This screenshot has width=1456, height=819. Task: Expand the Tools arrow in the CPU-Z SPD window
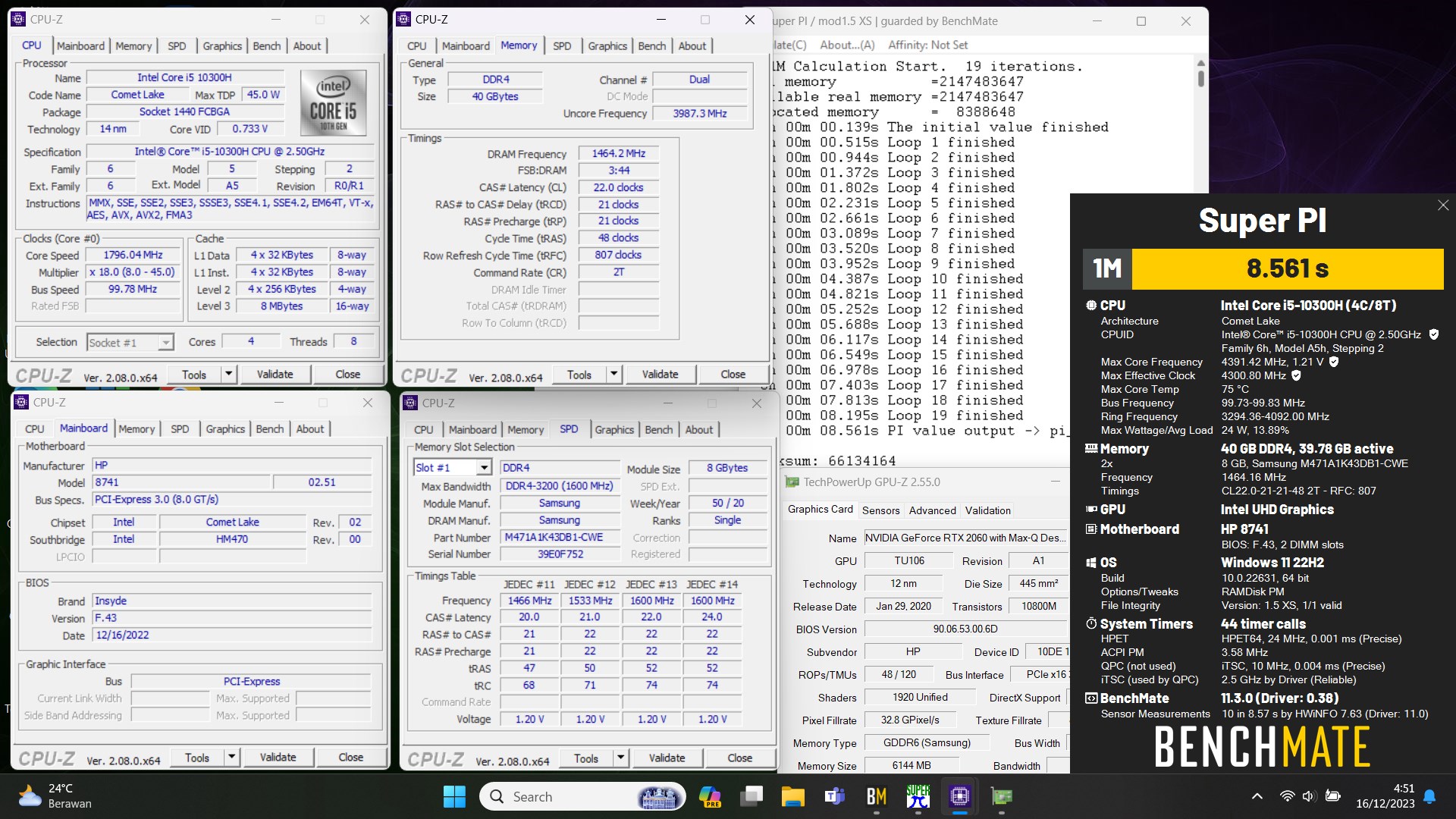620,758
